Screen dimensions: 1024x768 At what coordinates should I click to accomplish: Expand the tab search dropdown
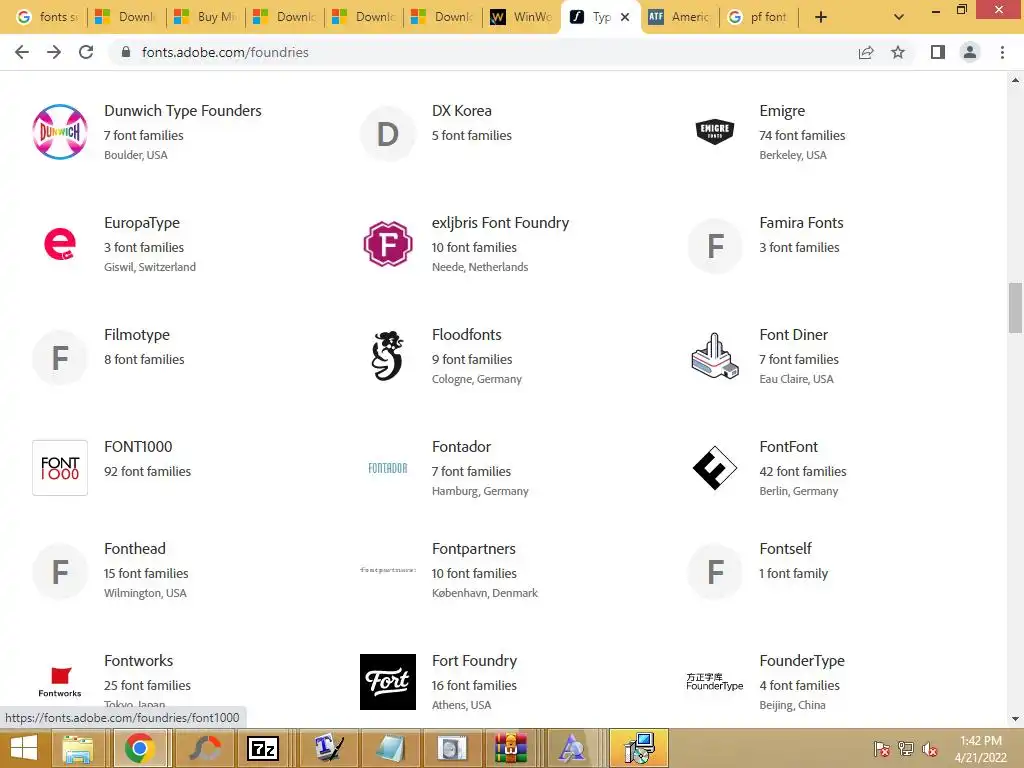[x=899, y=17]
